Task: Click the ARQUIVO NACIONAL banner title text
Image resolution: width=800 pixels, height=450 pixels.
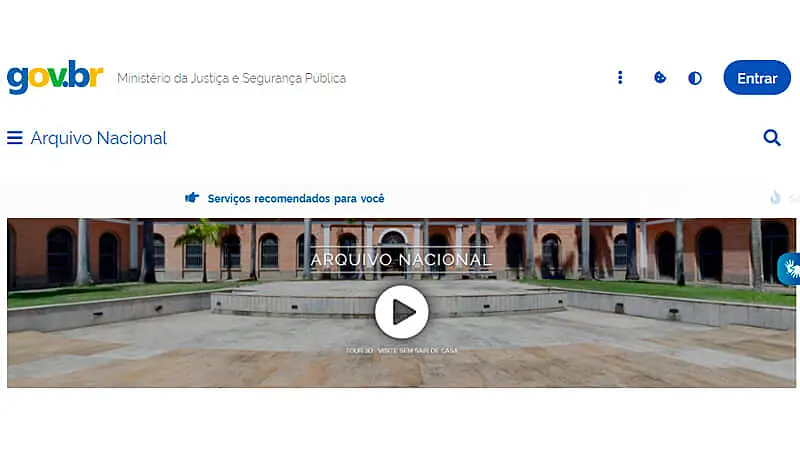Action: 401,259
